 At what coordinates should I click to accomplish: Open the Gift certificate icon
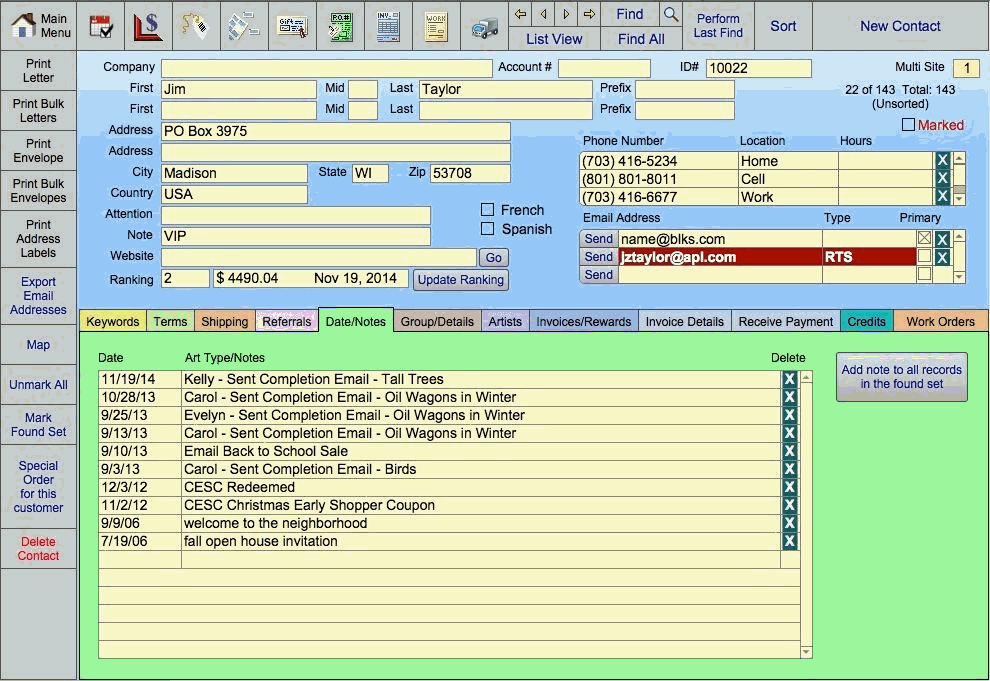[x=292, y=26]
